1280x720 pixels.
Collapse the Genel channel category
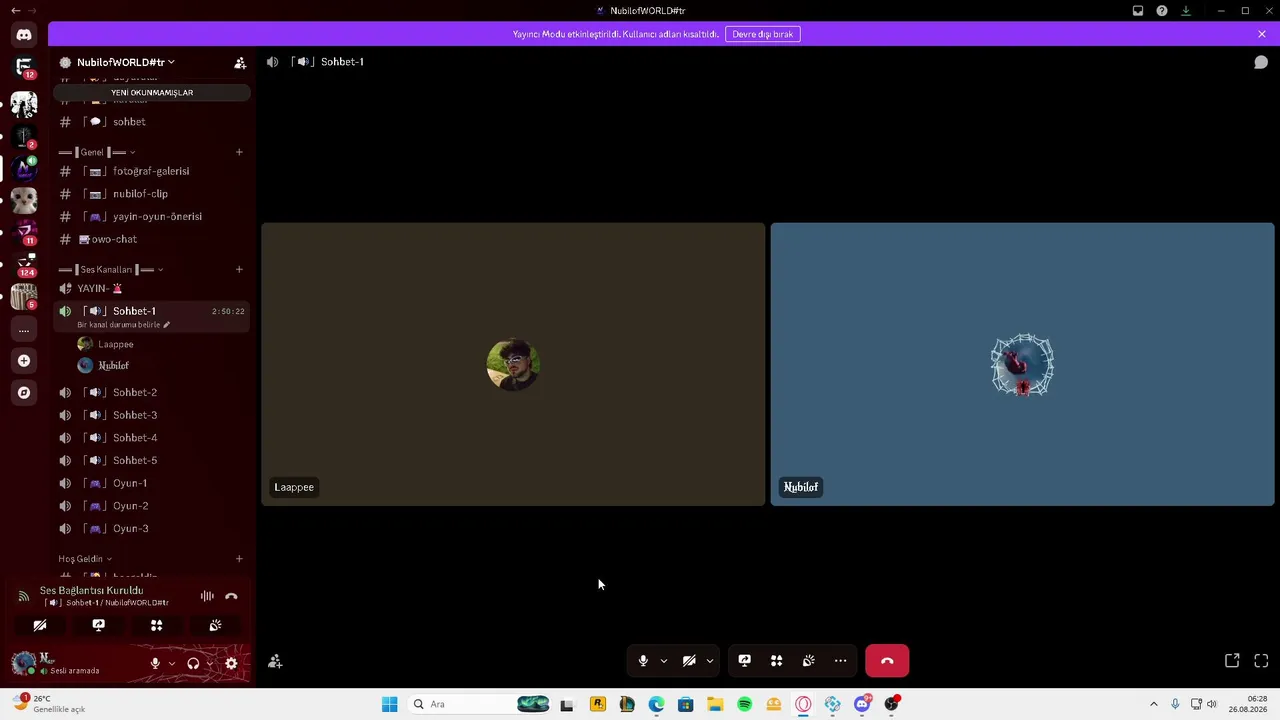(x=97, y=152)
